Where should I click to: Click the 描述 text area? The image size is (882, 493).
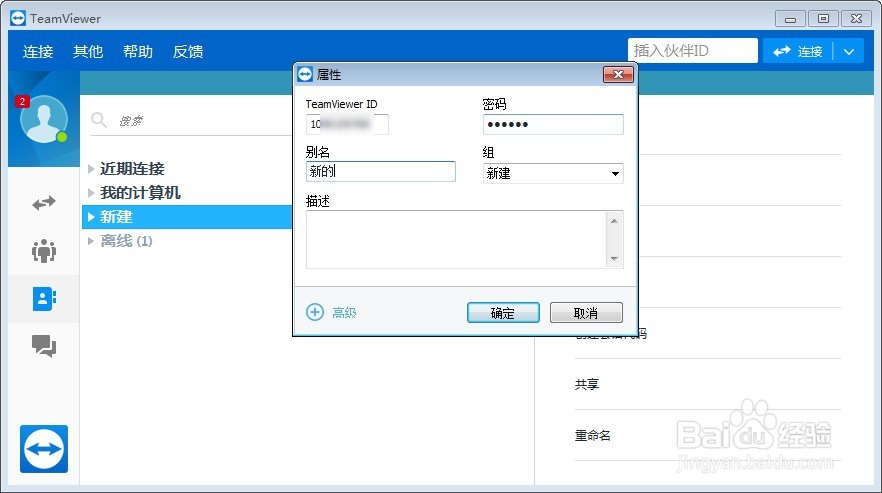[x=456, y=239]
